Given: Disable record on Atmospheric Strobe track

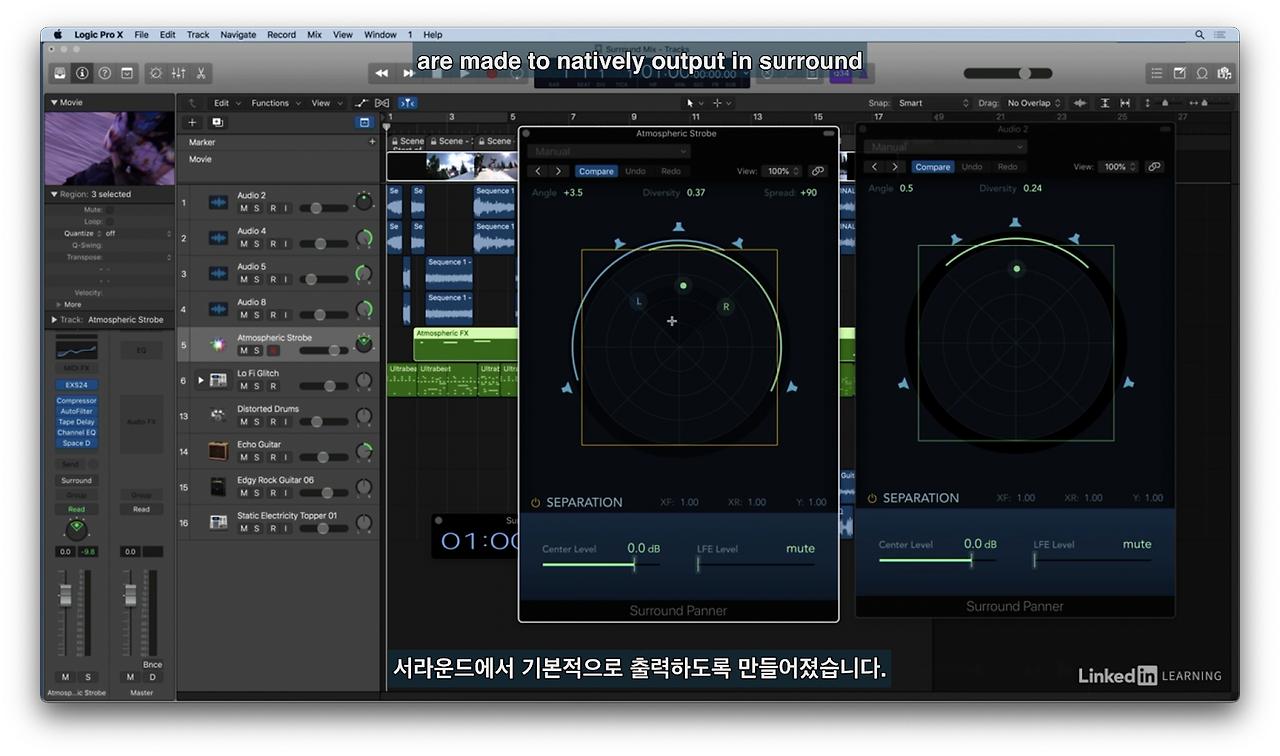Looking at the screenshot, I should click(272, 351).
